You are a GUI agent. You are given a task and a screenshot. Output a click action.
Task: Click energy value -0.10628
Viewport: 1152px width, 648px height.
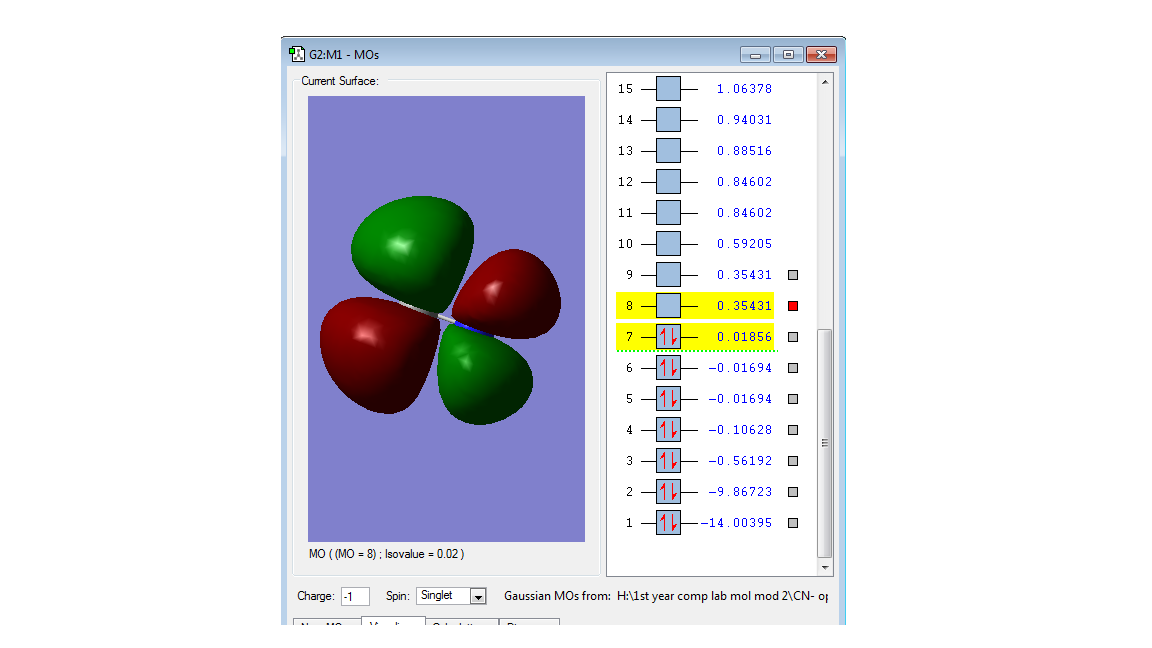[x=740, y=430]
